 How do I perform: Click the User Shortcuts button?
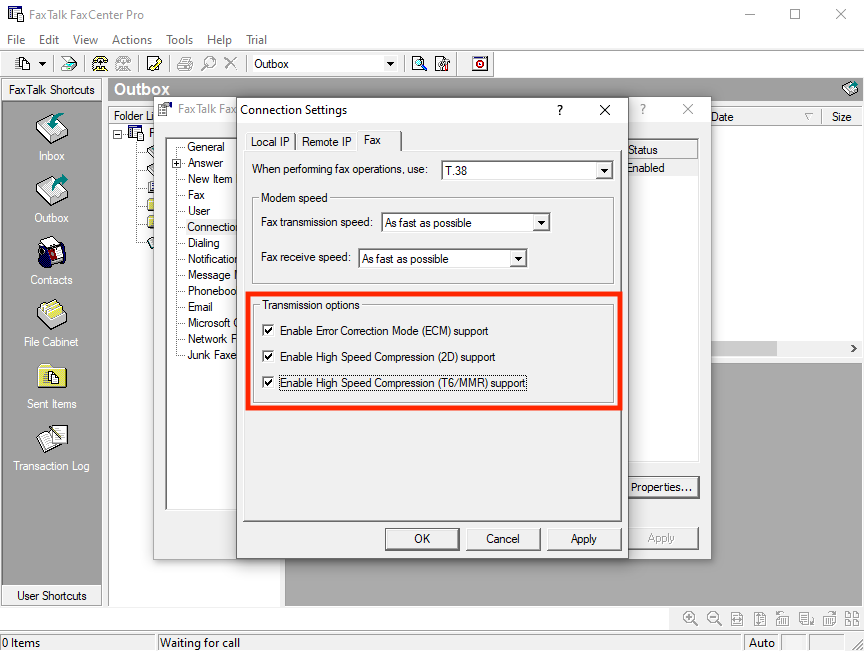point(52,596)
